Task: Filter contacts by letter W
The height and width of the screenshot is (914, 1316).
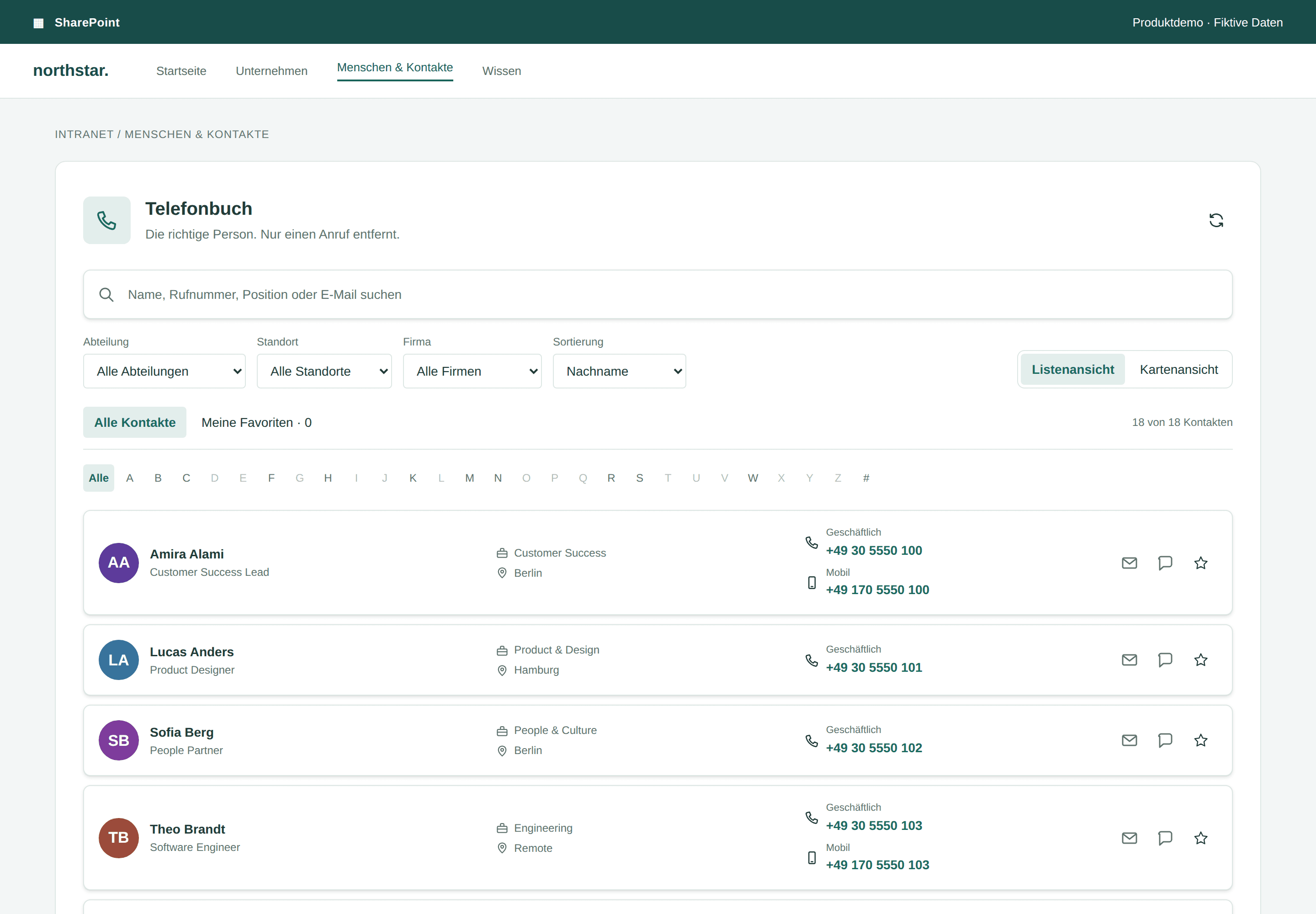Action: [753, 478]
